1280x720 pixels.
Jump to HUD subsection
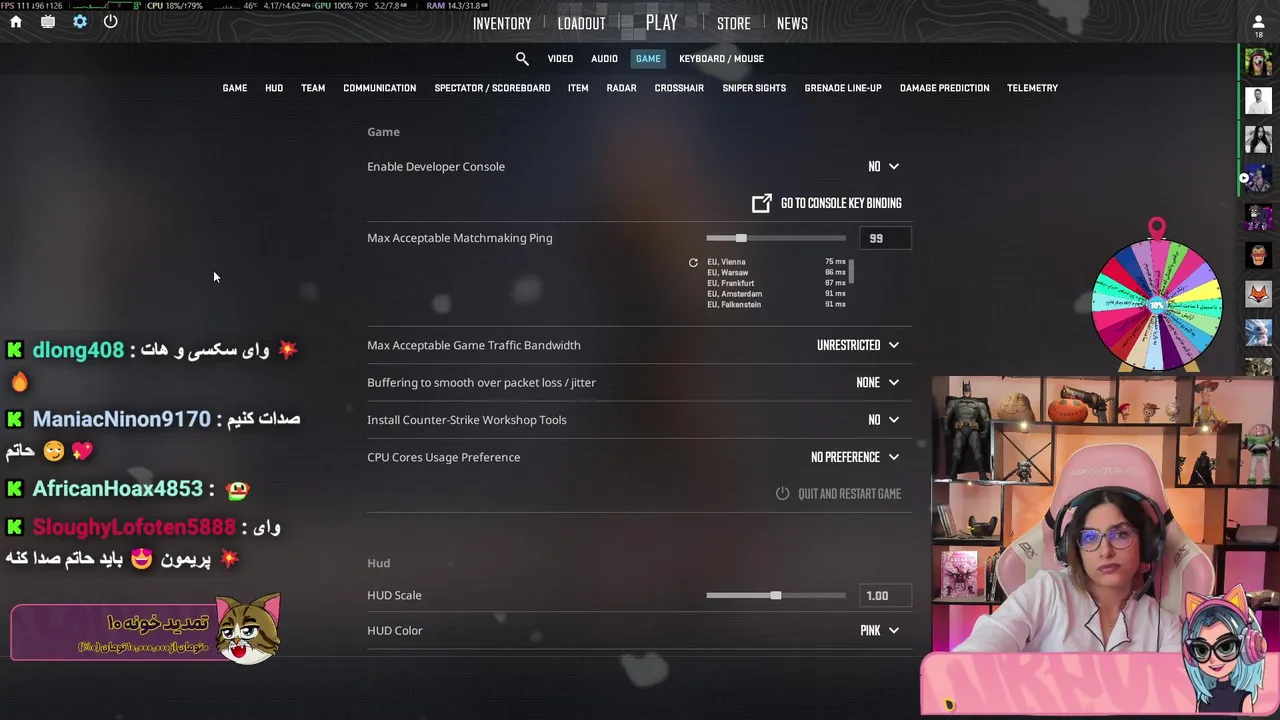coord(274,88)
